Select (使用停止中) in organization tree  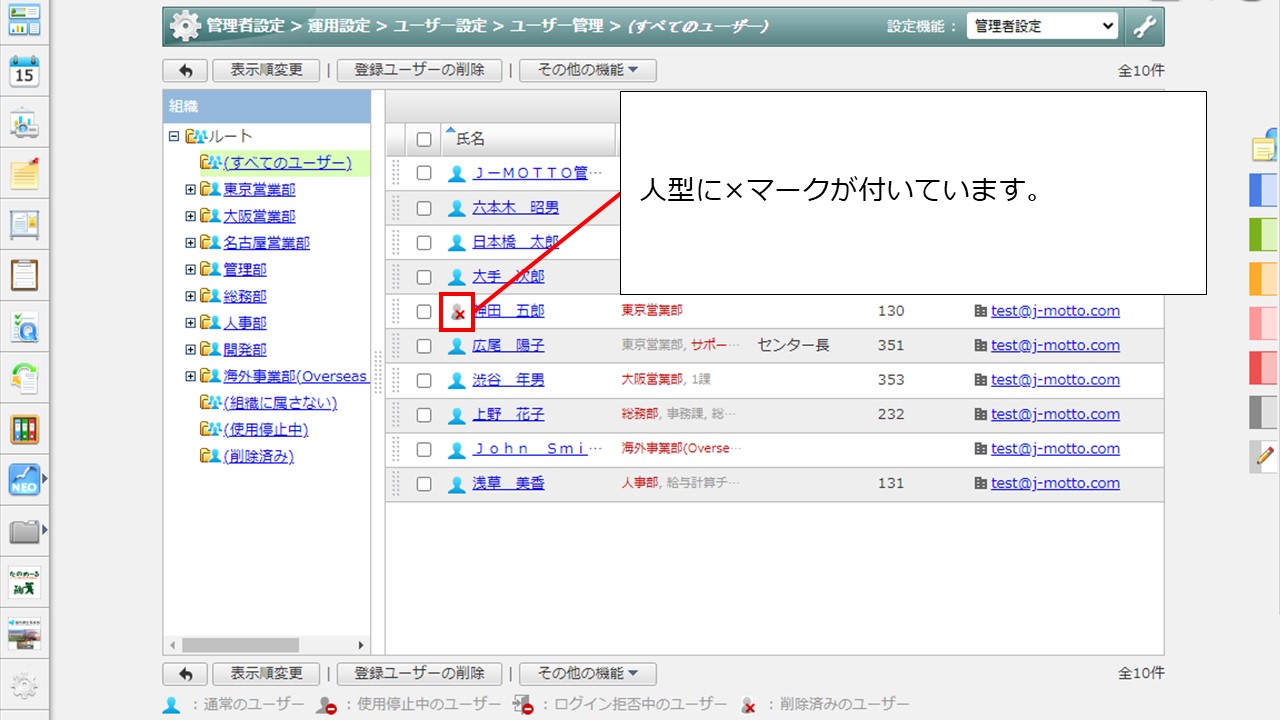coord(265,429)
